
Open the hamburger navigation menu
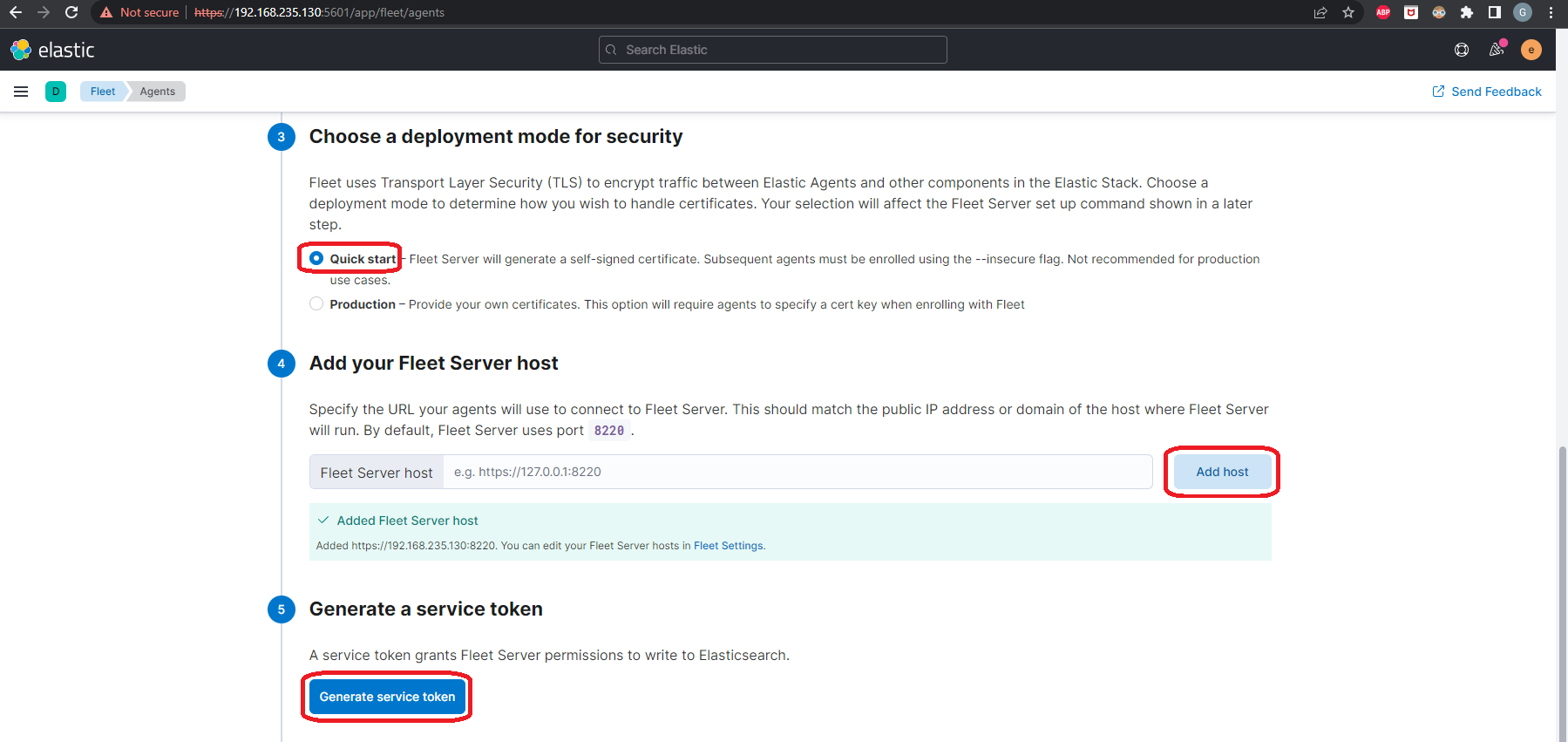(x=21, y=92)
